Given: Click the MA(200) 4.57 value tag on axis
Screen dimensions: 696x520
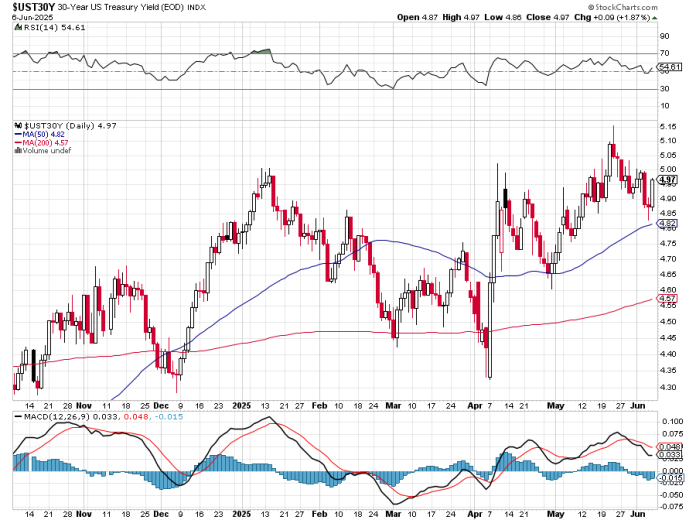Looking at the screenshot, I should coord(668,299).
